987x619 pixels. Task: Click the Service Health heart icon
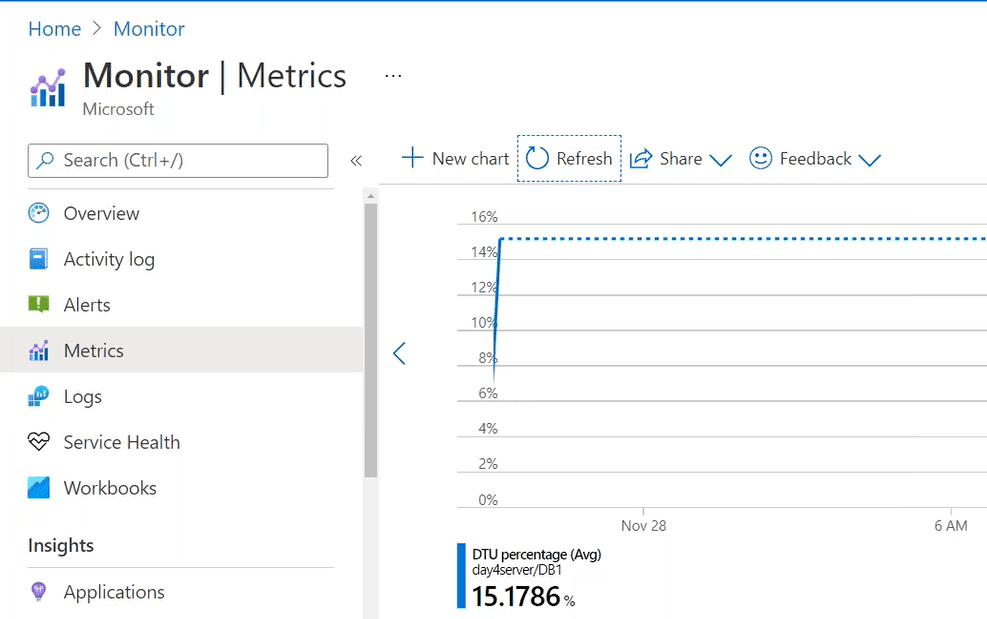39,442
